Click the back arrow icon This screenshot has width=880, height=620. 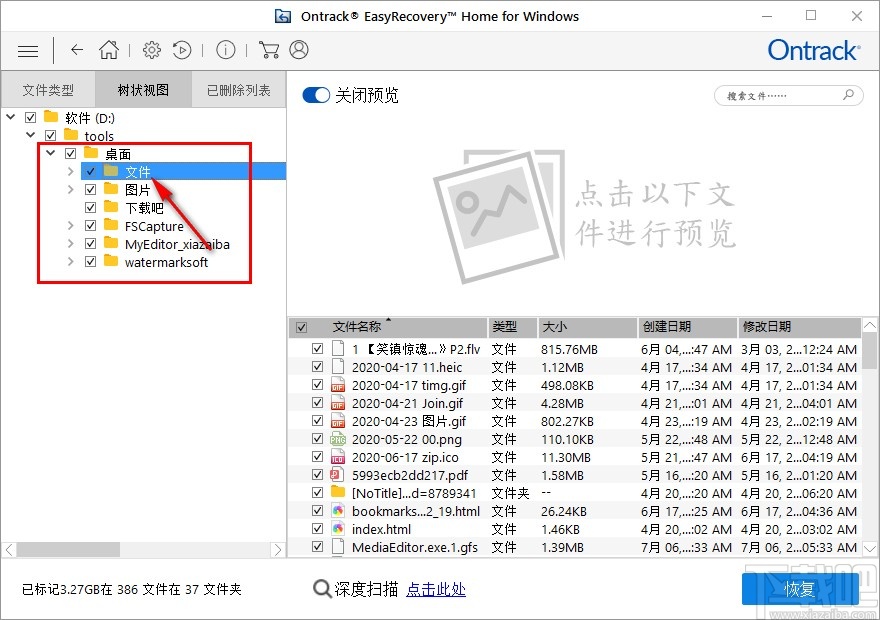[x=76, y=50]
